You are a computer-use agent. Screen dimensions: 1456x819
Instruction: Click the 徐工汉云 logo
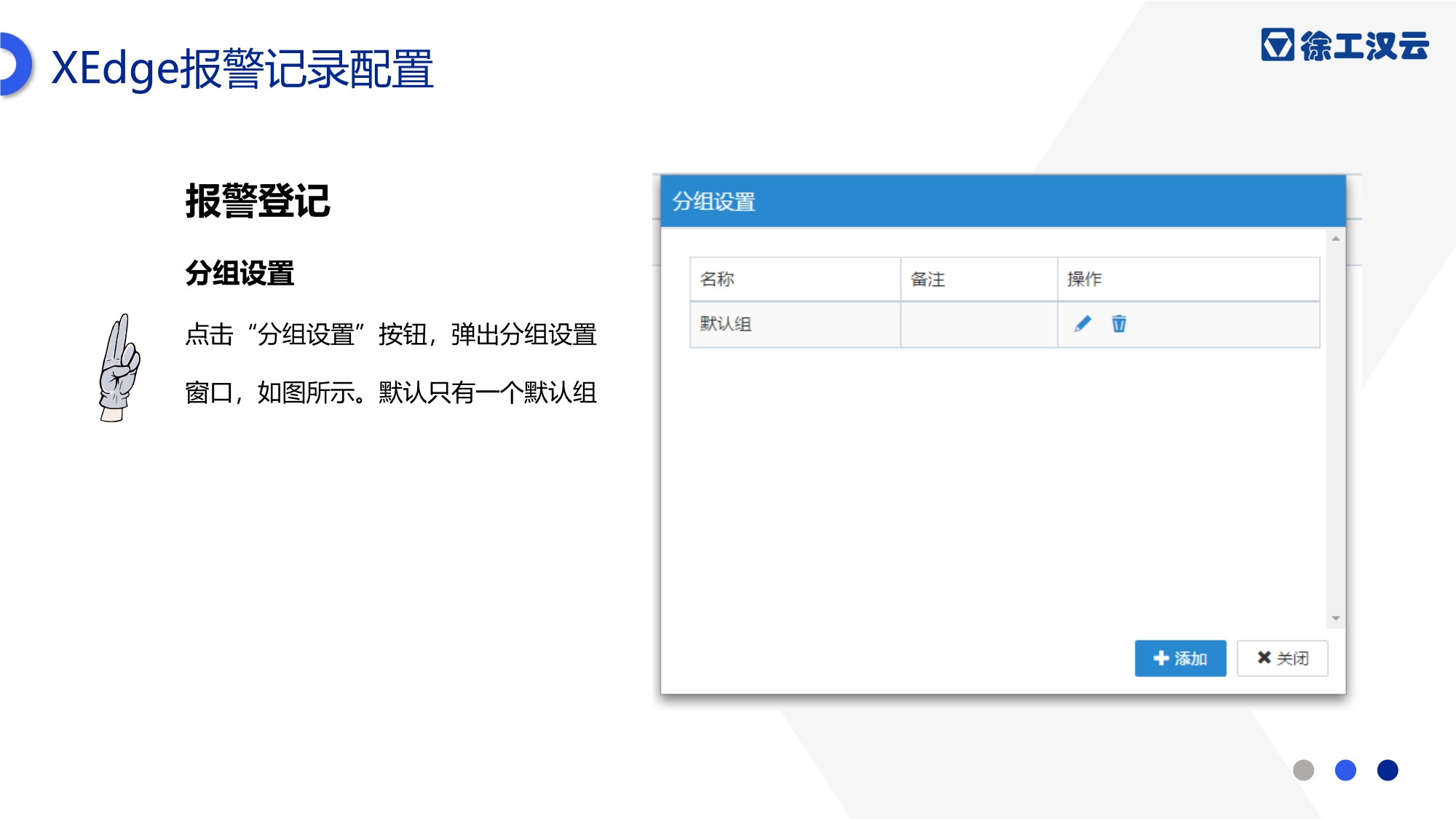[1345, 45]
